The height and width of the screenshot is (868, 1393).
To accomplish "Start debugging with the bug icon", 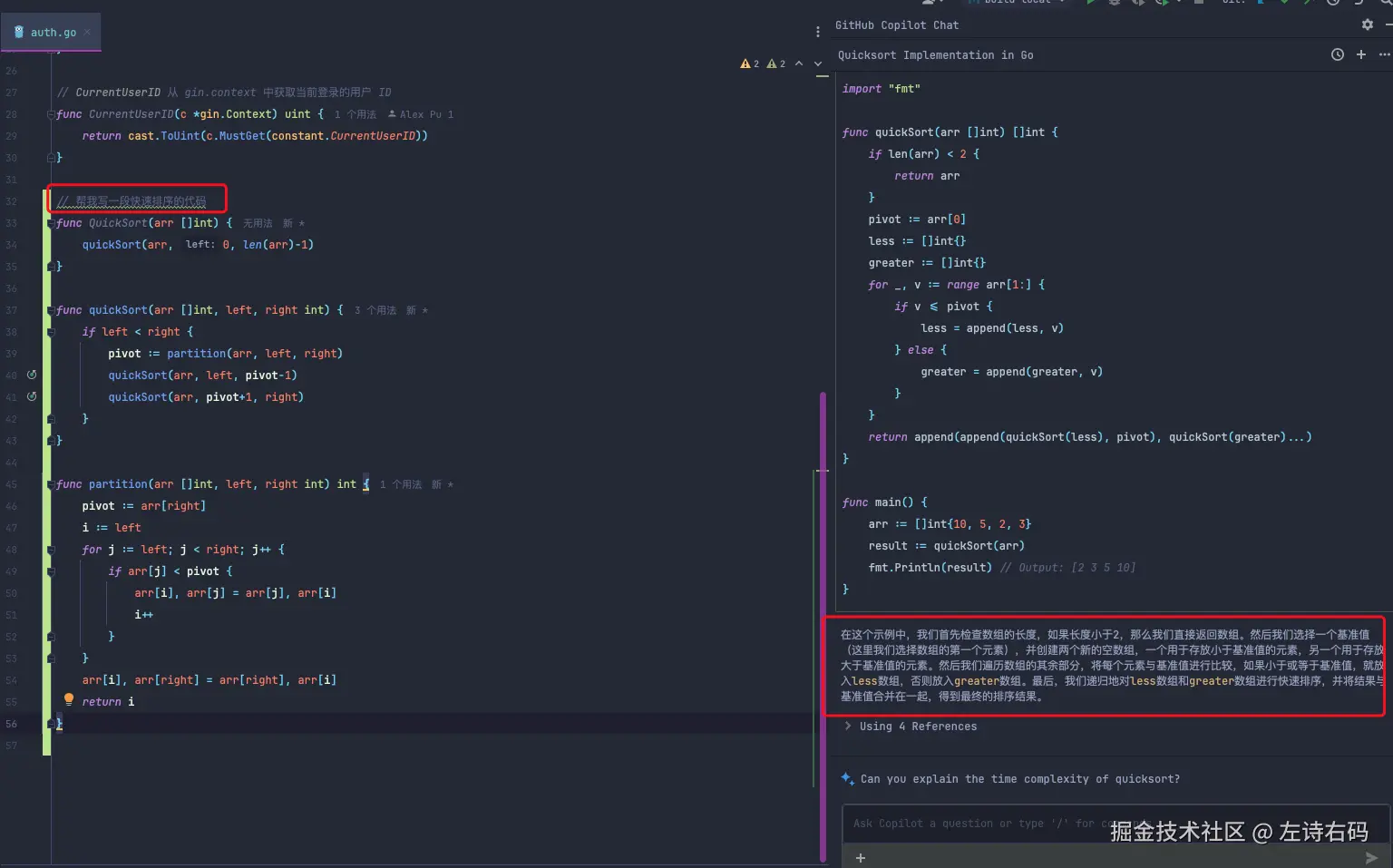I will coord(1114,5).
